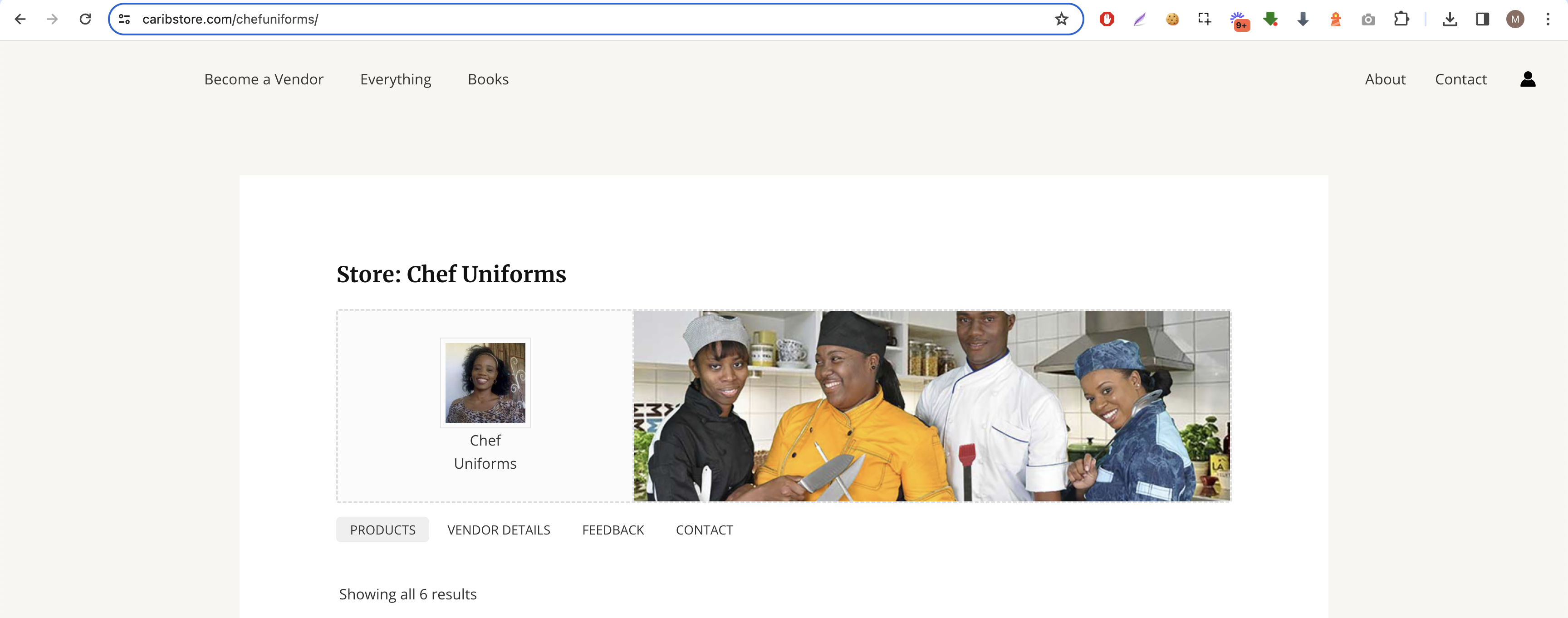Open the red stop-hand ad blocker extension
1568x618 pixels.
point(1107,19)
